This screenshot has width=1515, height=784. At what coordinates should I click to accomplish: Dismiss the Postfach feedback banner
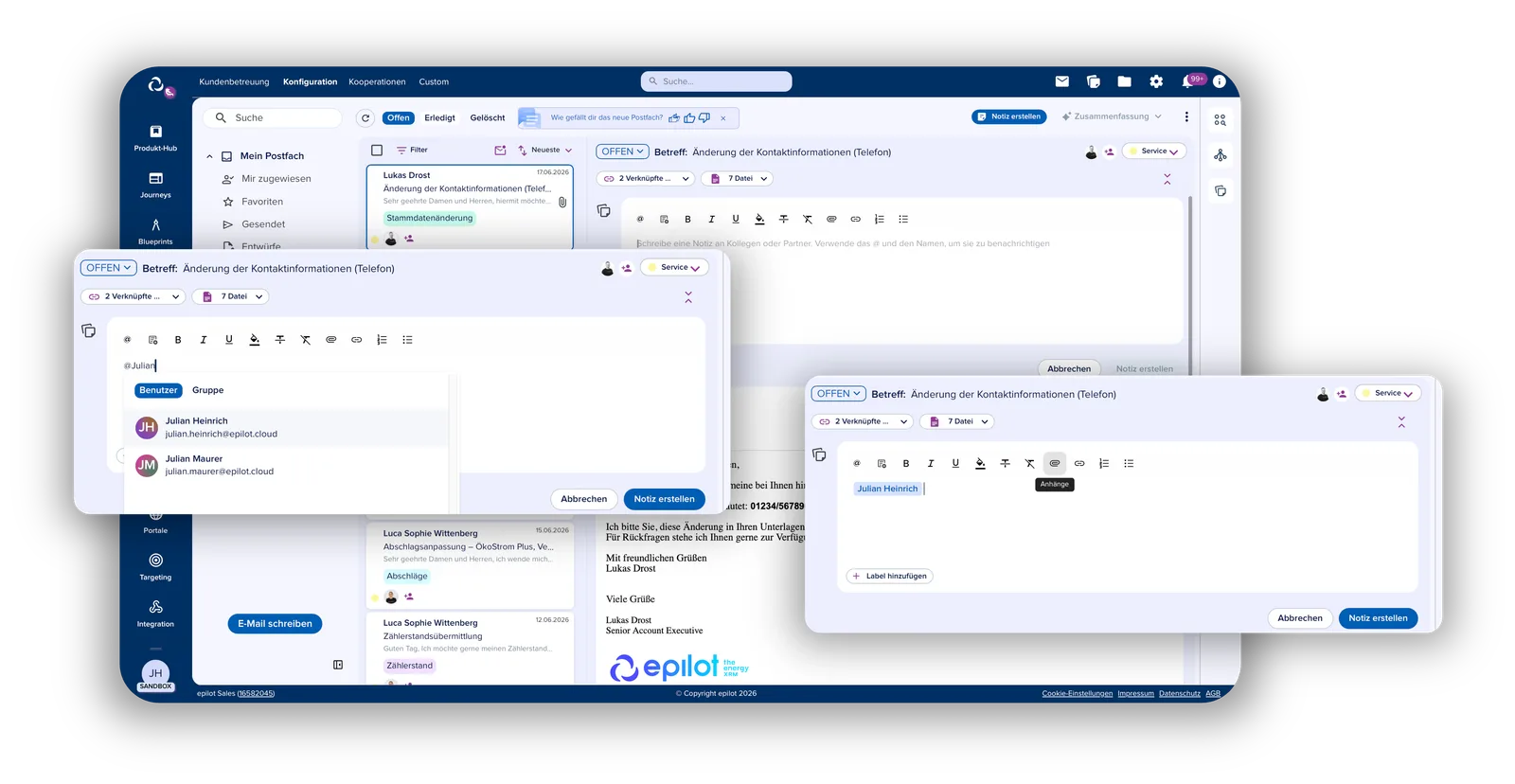[x=723, y=118]
